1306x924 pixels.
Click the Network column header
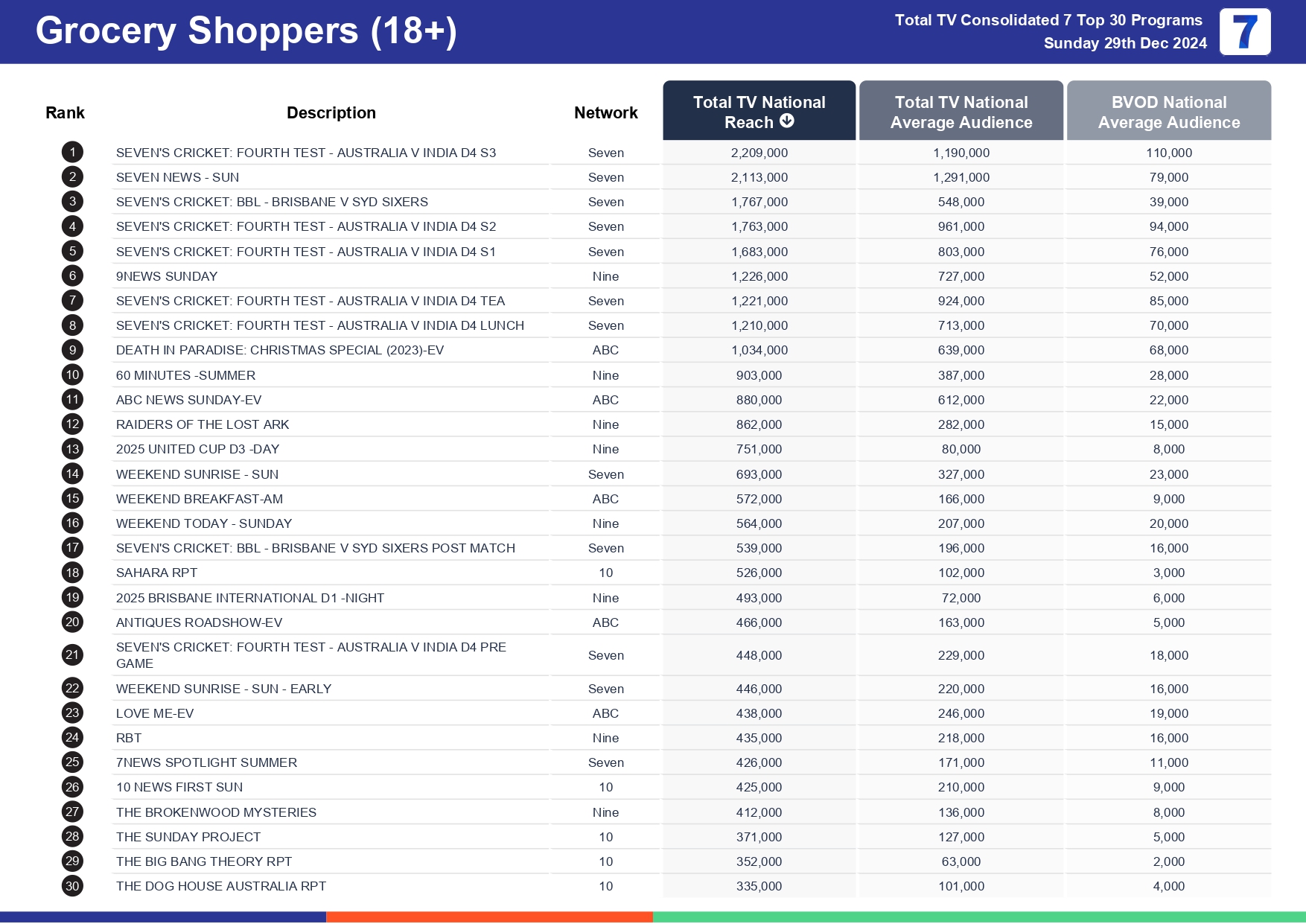[x=605, y=113]
